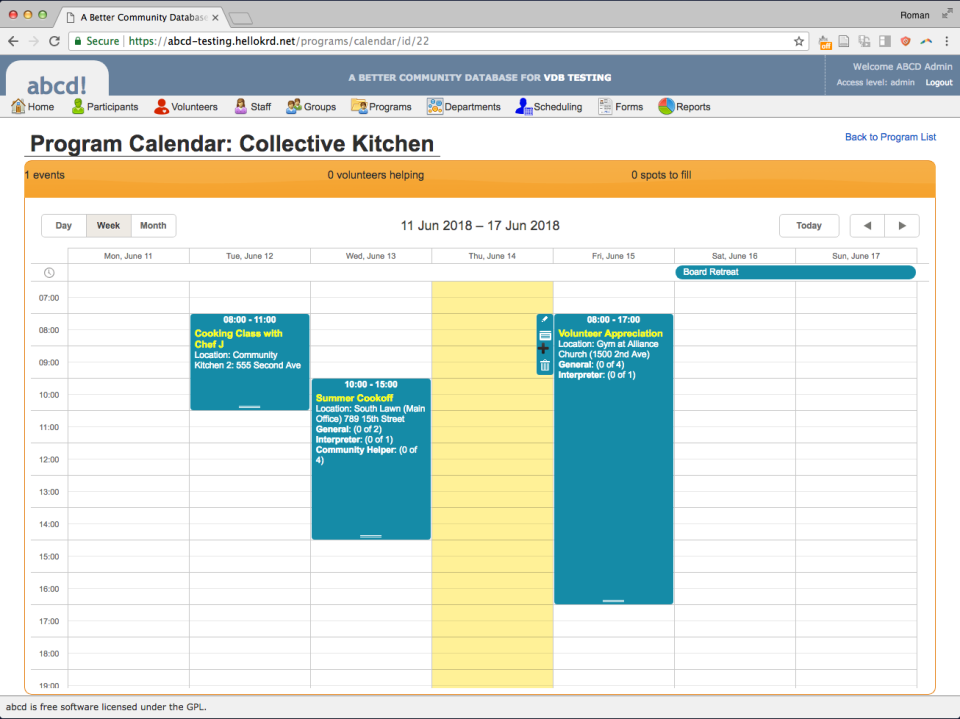Click the clock icon above the time column
The image size is (960, 719).
click(x=47, y=272)
